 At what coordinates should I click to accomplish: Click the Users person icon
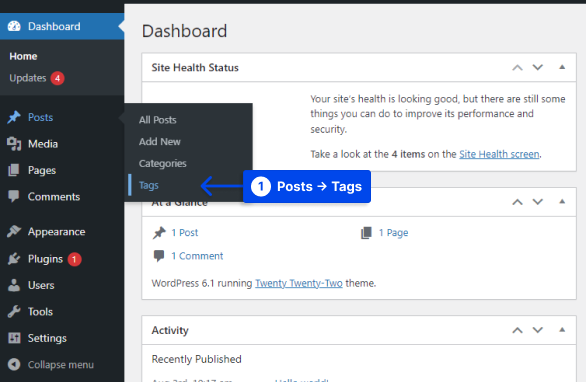coord(14,285)
